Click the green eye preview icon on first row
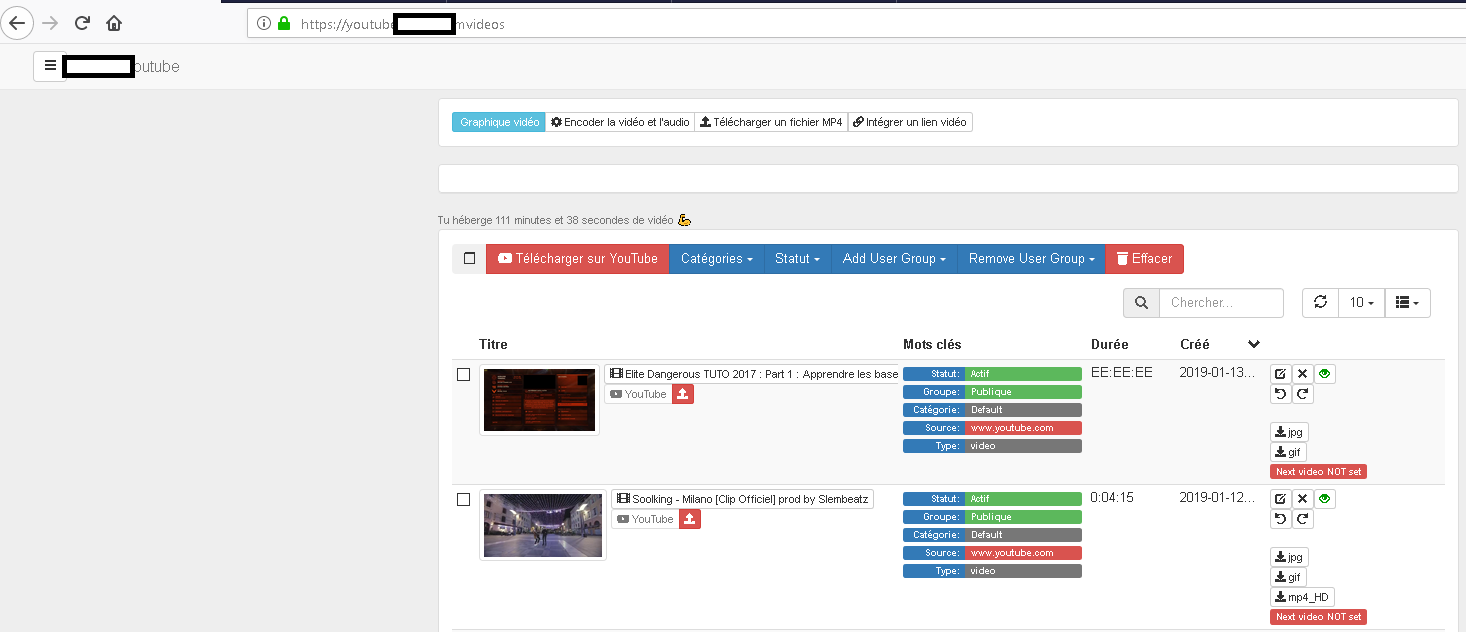This screenshot has width=1466, height=632. [x=1324, y=373]
